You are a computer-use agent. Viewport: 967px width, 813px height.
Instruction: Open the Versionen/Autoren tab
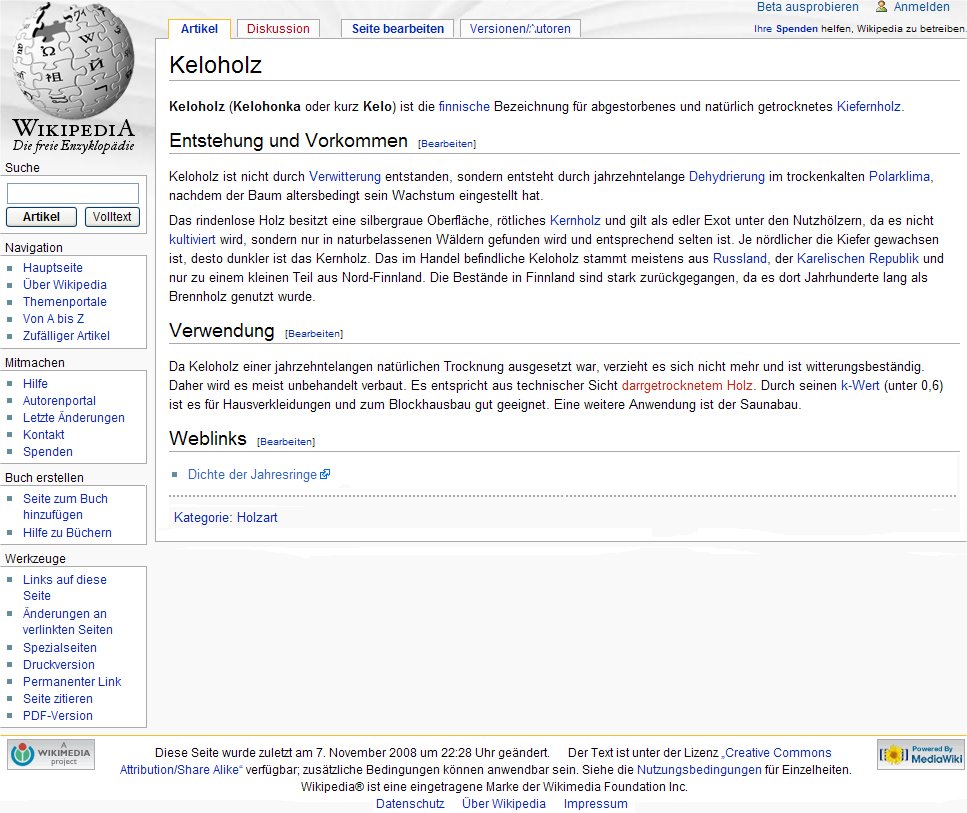(520, 29)
